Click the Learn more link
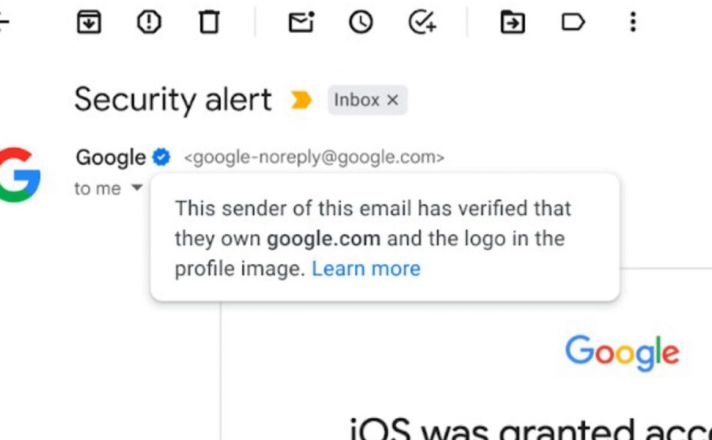 [366, 269]
